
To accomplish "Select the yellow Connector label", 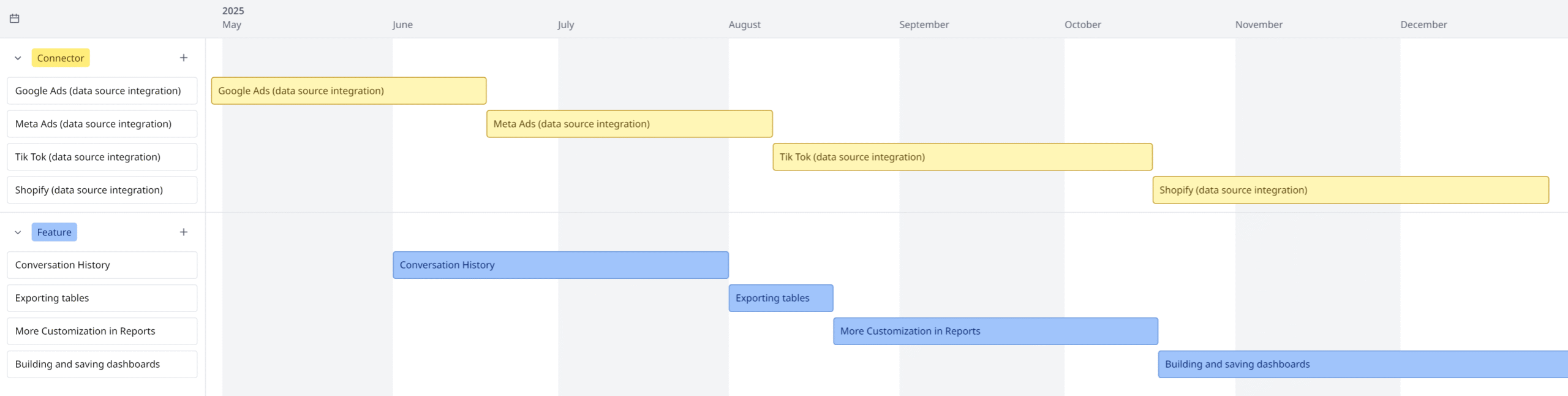I will [60, 58].
